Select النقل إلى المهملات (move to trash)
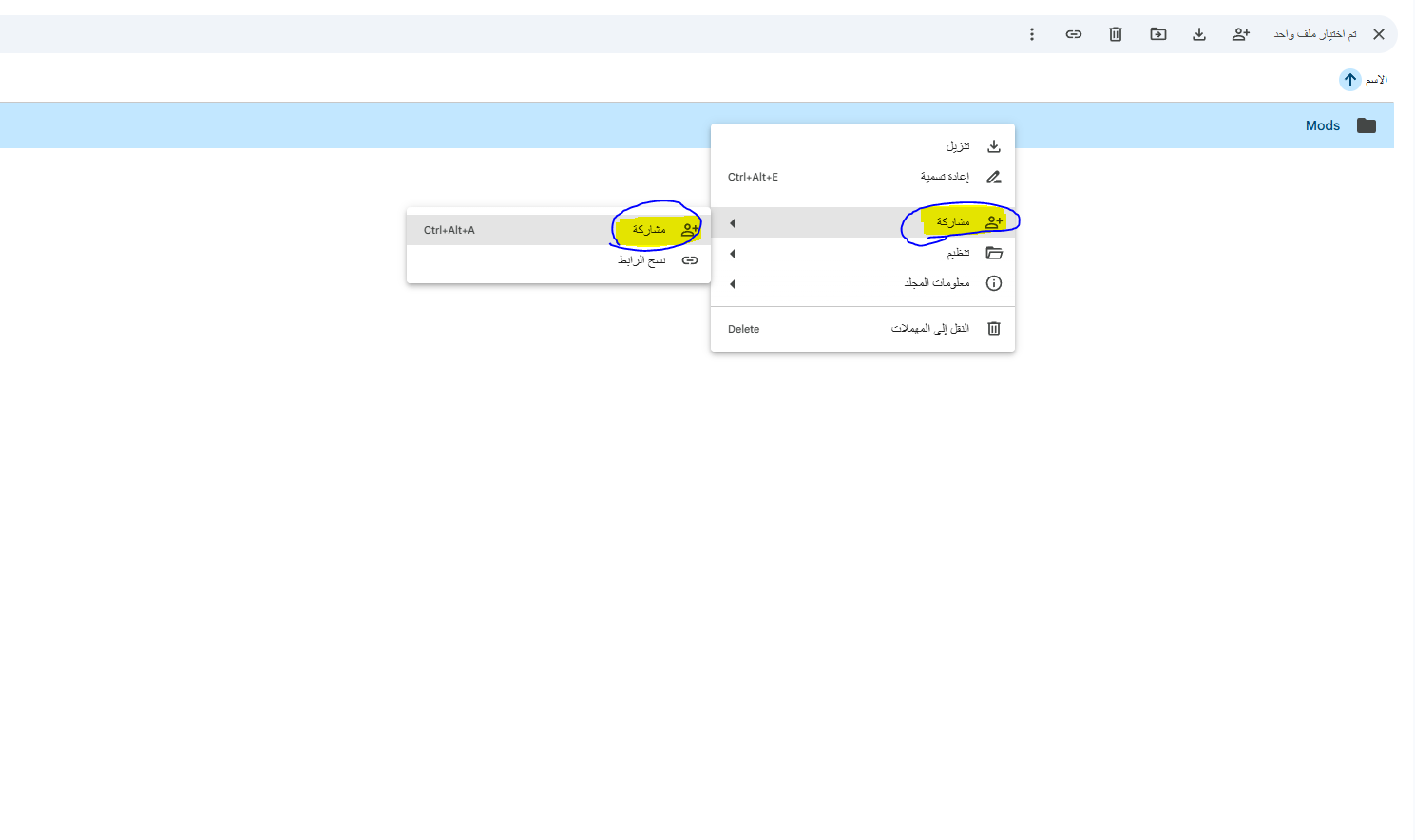 pyautogui.click(x=929, y=329)
